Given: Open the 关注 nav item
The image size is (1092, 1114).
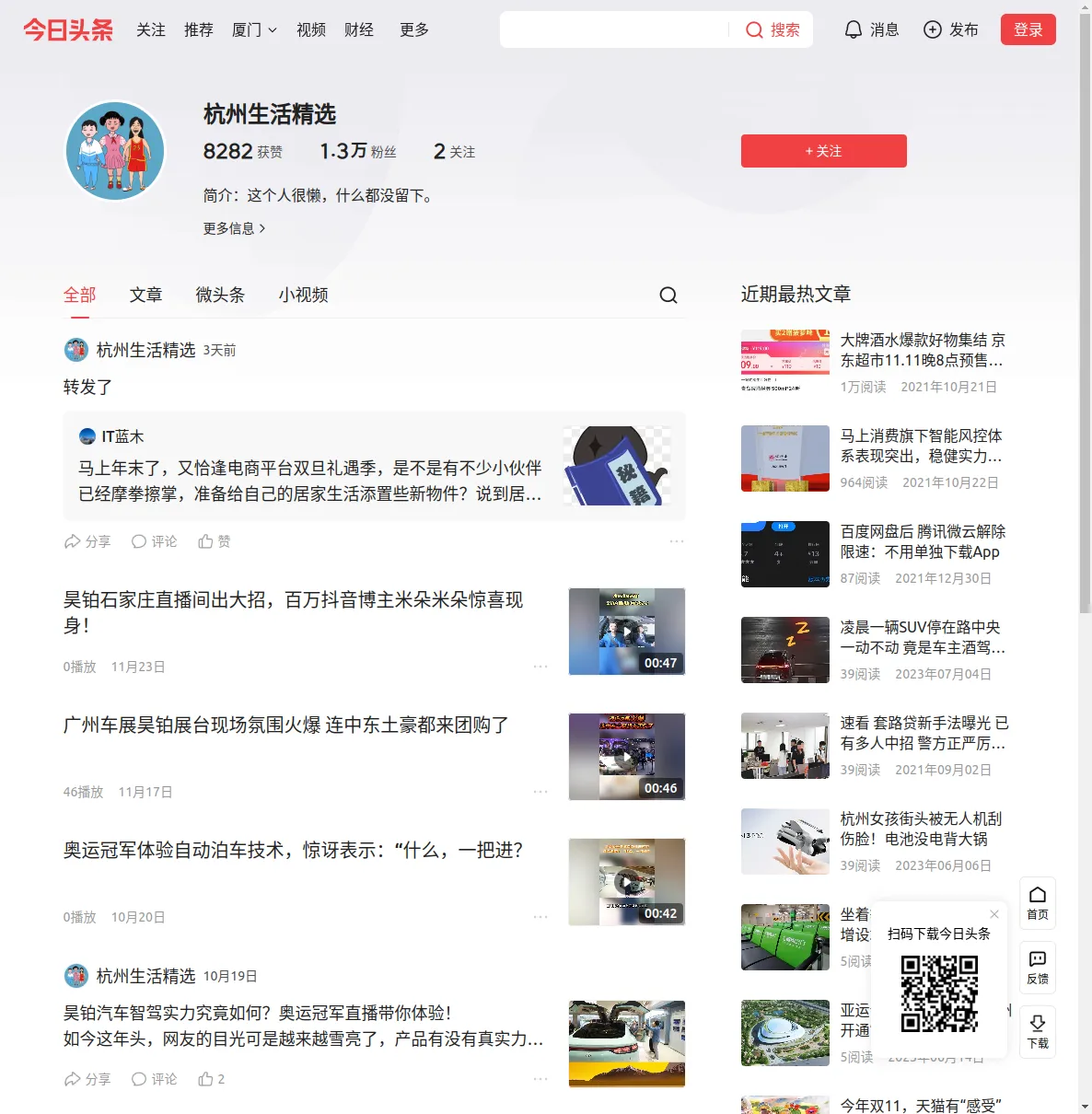Looking at the screenshot, I should (x=151, y=29).
